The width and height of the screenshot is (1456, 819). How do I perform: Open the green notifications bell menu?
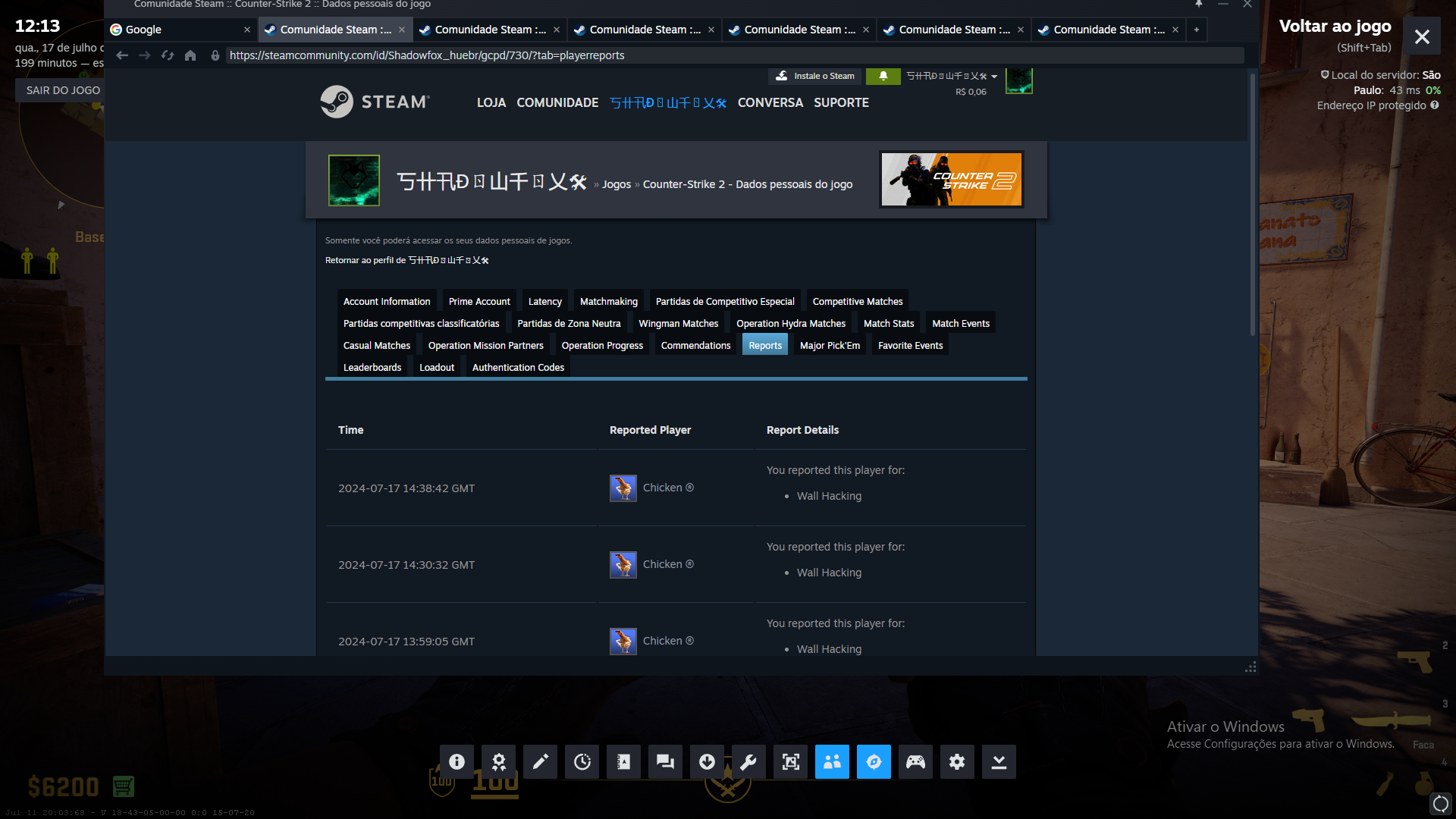tap(883, 76)
